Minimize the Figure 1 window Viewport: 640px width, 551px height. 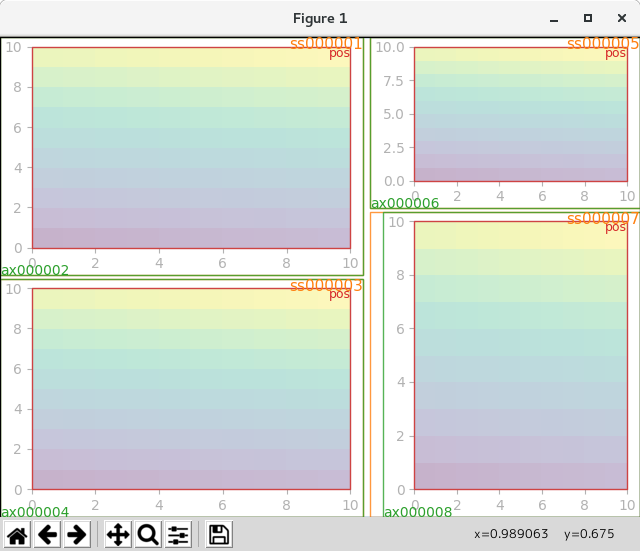click(554, 19)
